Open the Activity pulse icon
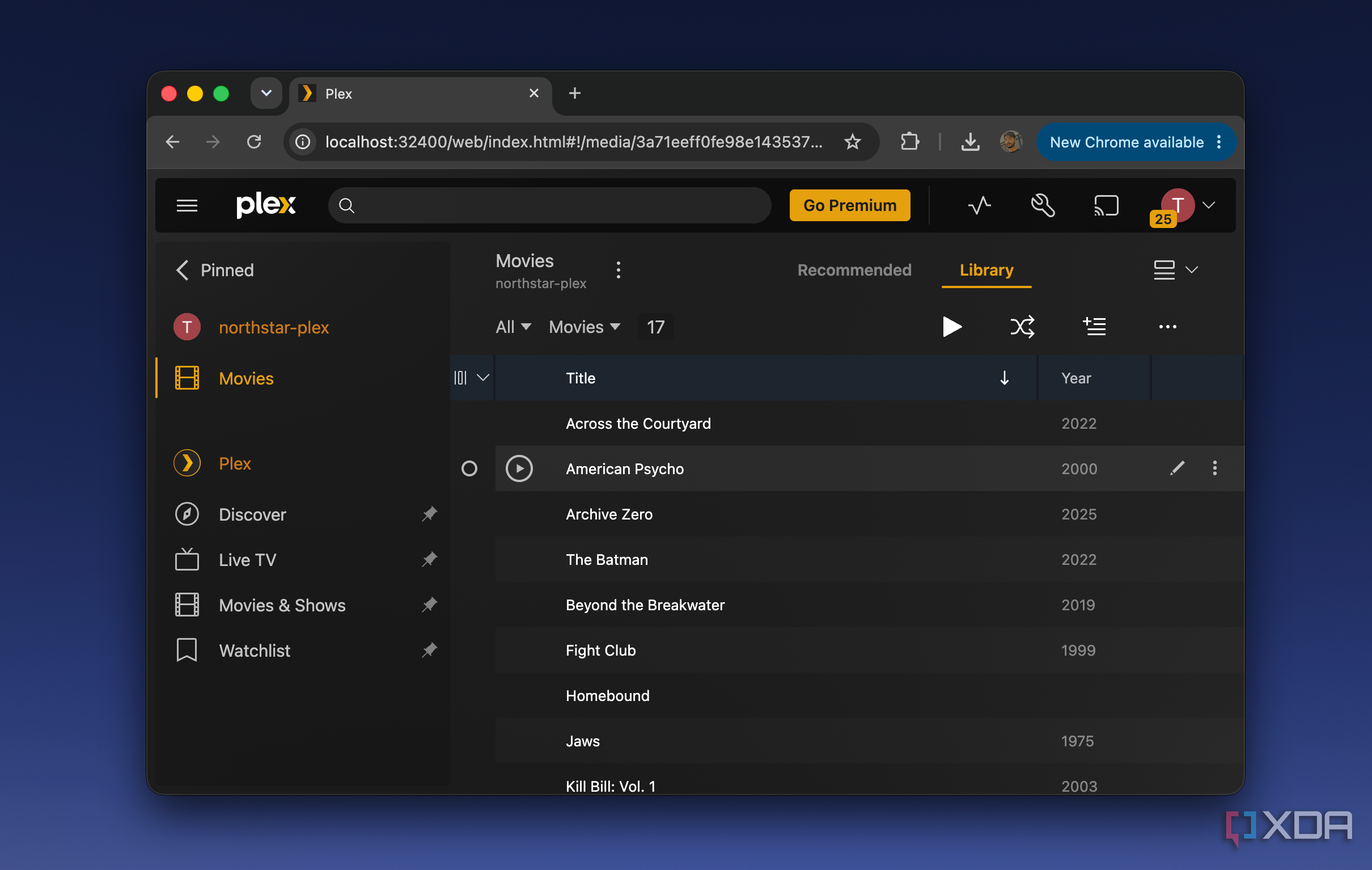The height and width of the screenshot is (870, 1372). (979, 205)
